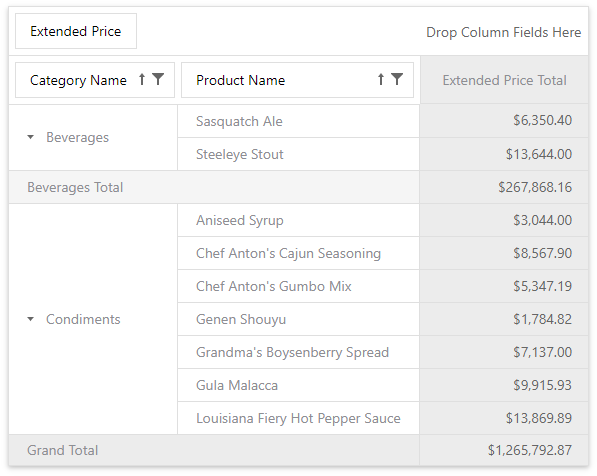Click the Category Name sort arrow icon
597x476 pixels.
pos(142,79)
